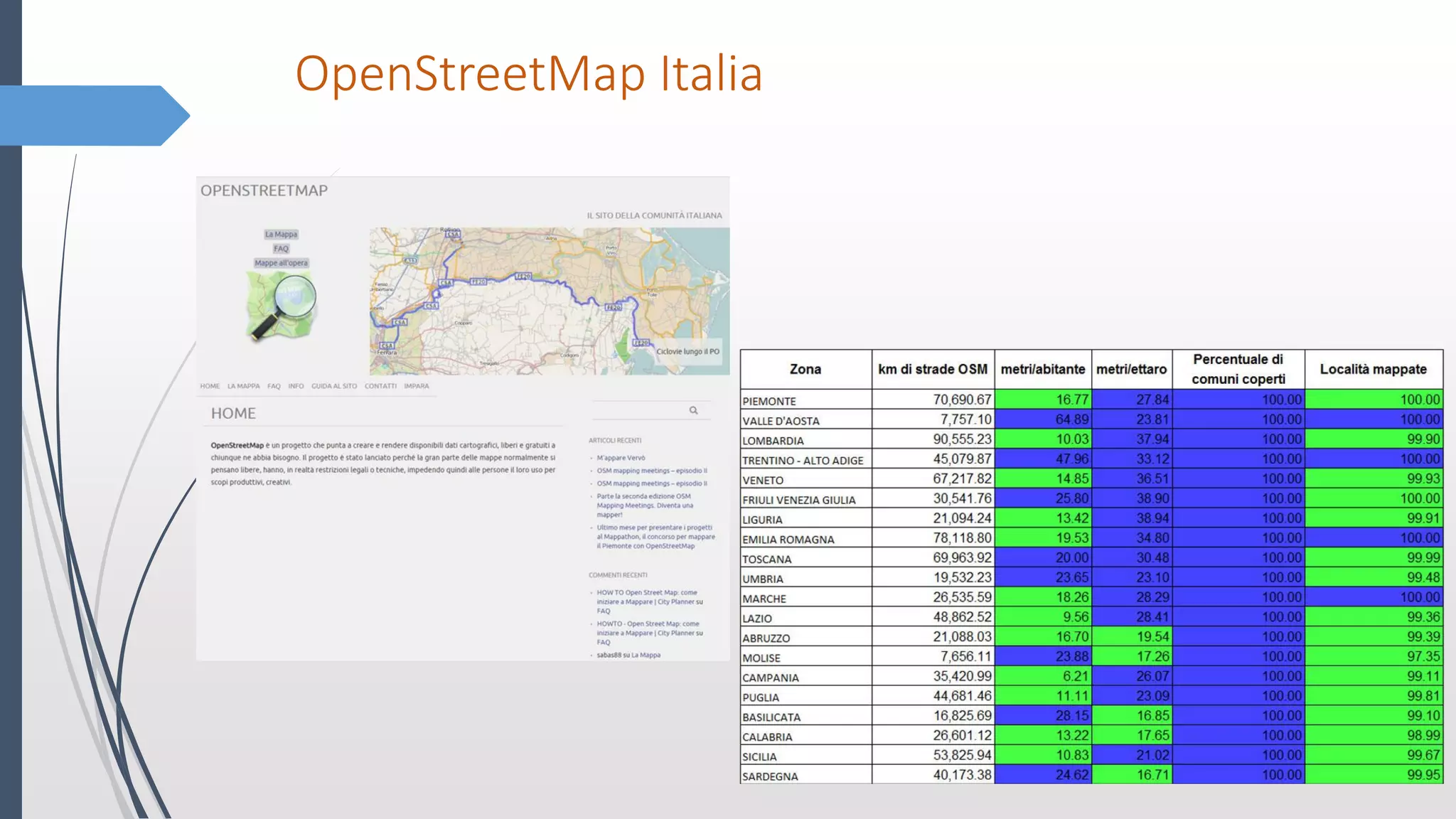Select the BASILICATA row label
The image size is (1456, 819).
(x=771, y=717)
